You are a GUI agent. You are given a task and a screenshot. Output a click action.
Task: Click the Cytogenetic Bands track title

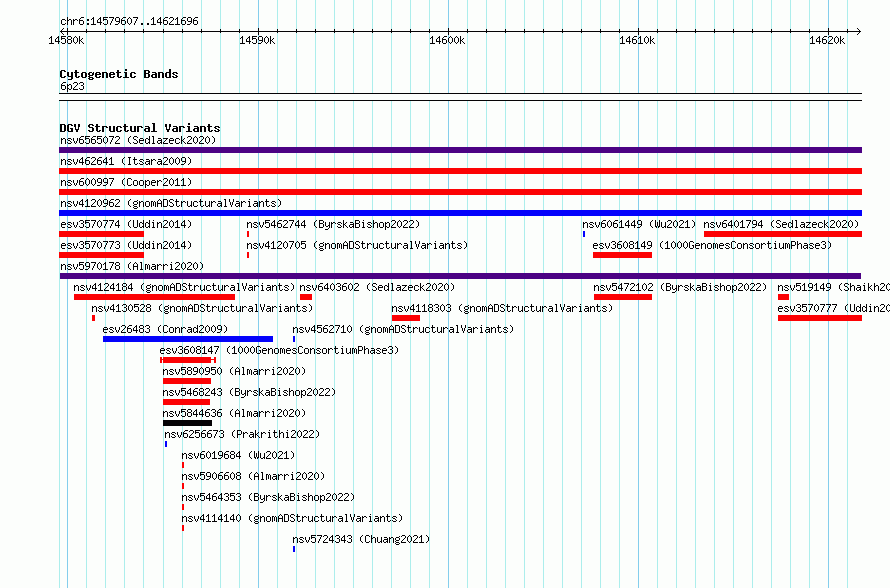[x=119, y=74]
